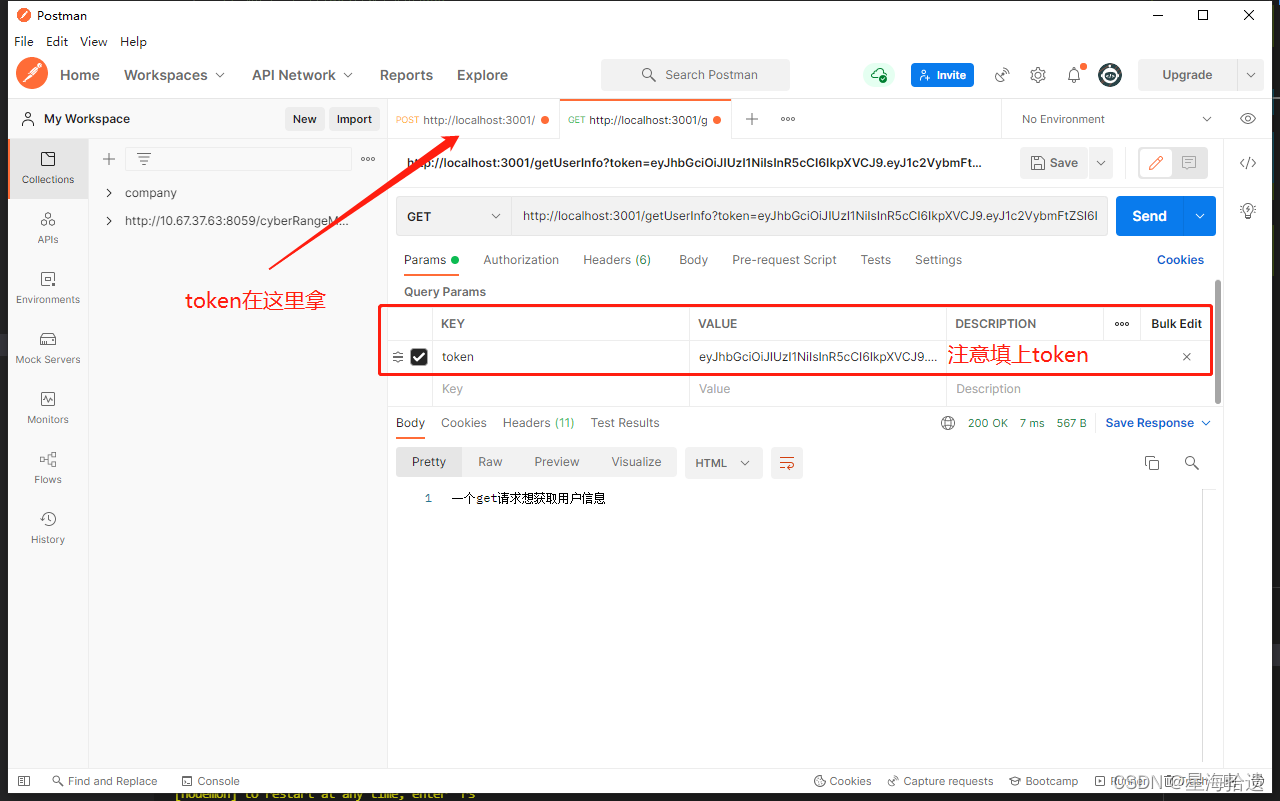Viewport: 1280px width, 801px height.
Task: Open the user avatar menu
Action: click(1110, 75)
